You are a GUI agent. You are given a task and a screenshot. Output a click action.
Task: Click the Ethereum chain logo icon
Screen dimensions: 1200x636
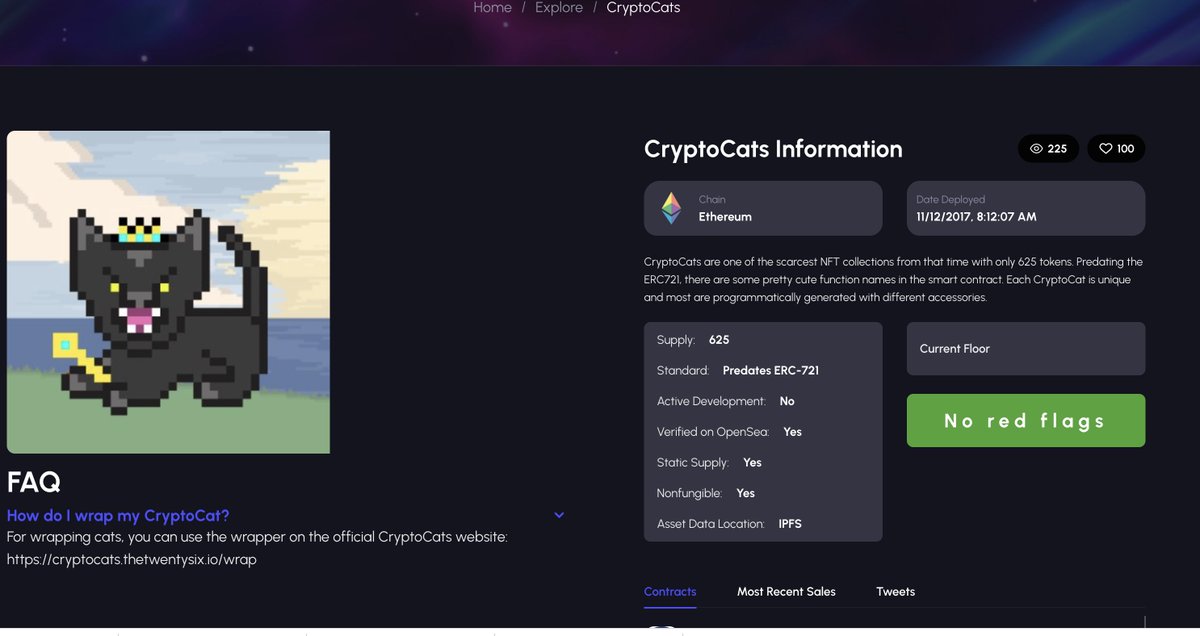tap(669, 208)
